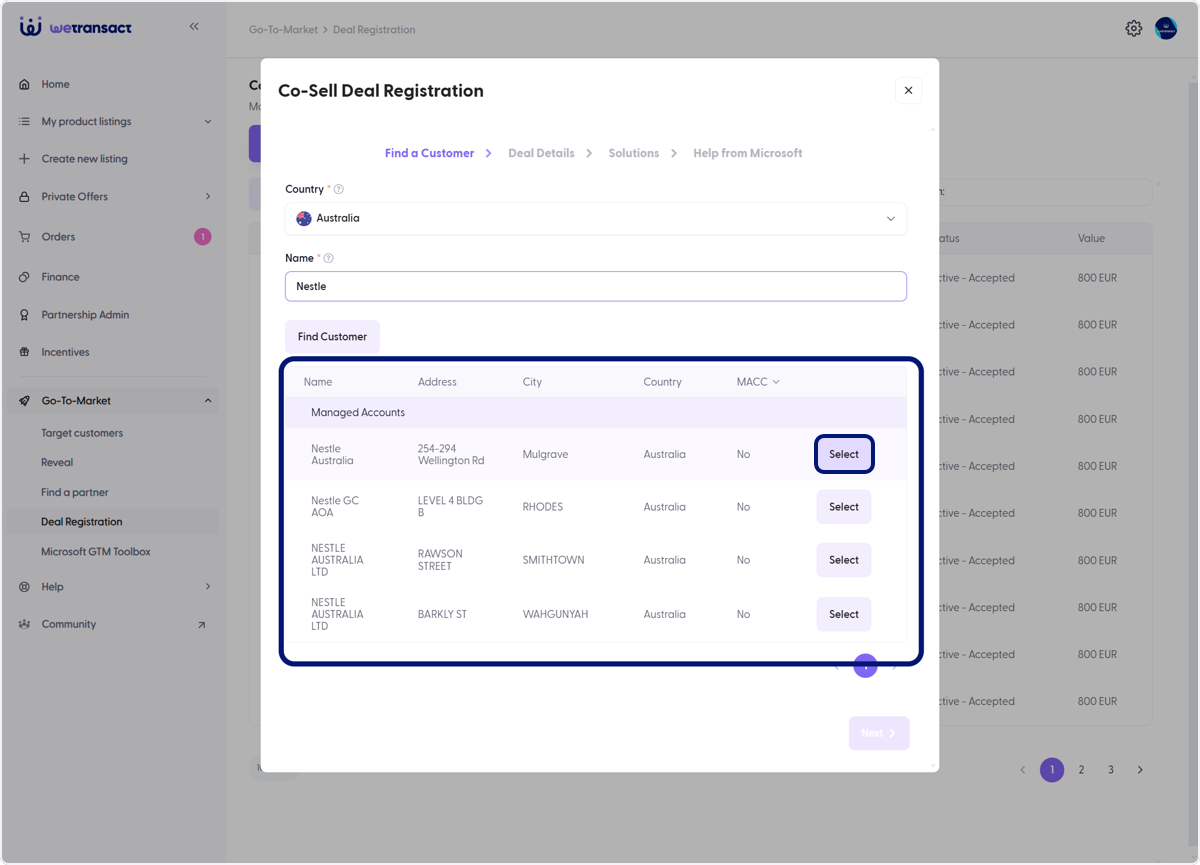The width and height of the screenshot is (1200, 865).
Task: Click the My product listings list icon
Action: (x=25, y=121)
